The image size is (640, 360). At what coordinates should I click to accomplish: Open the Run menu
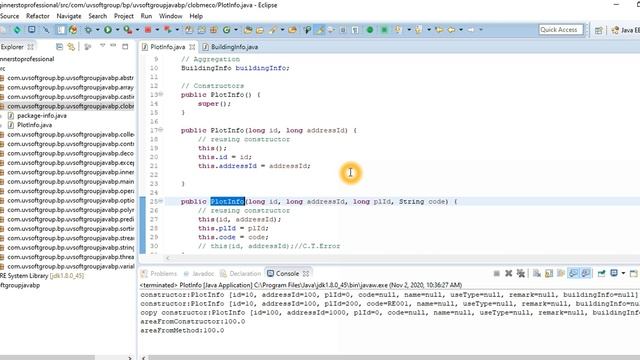click(146, 16)
